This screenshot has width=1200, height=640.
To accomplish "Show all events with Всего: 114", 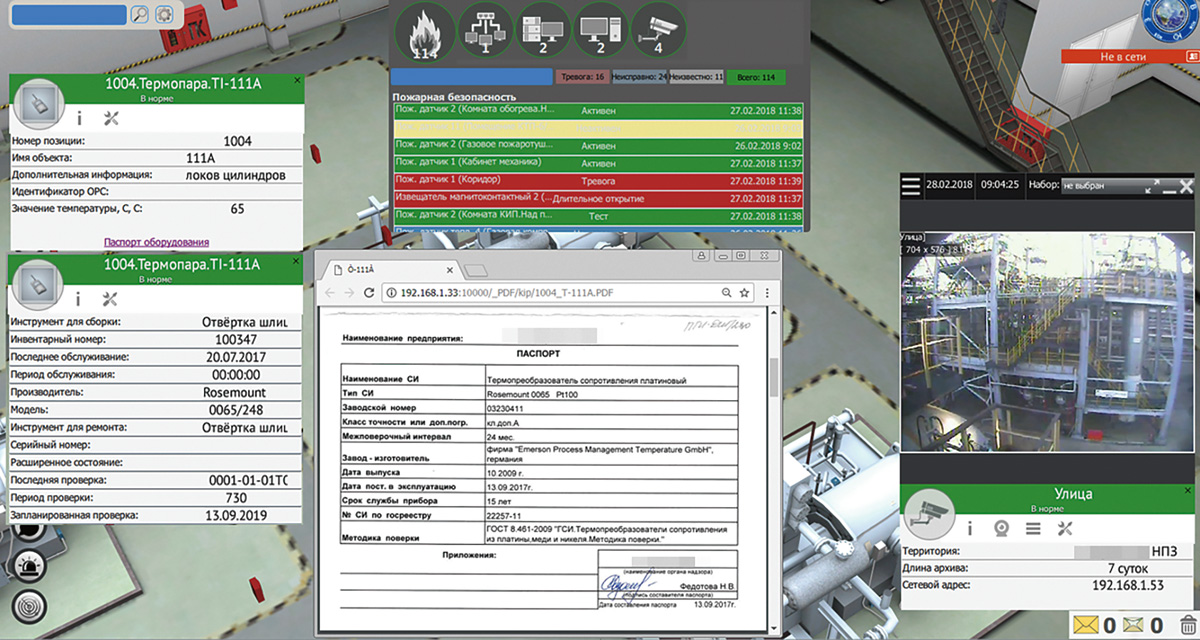I will pos(756,77).
